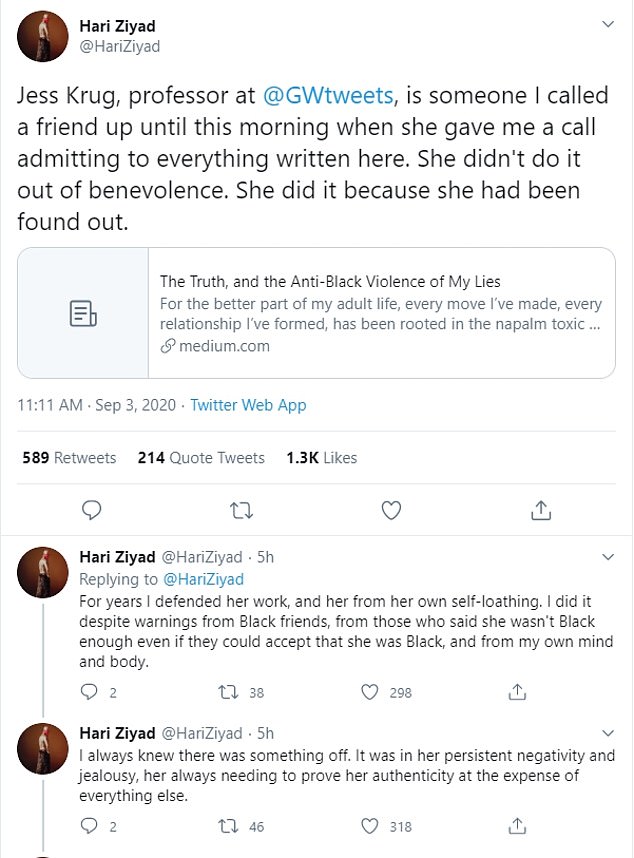The height and width of the screenshot is (858, 634).
Task: Like the main tweet about Jess Krug
Action: 391,510
